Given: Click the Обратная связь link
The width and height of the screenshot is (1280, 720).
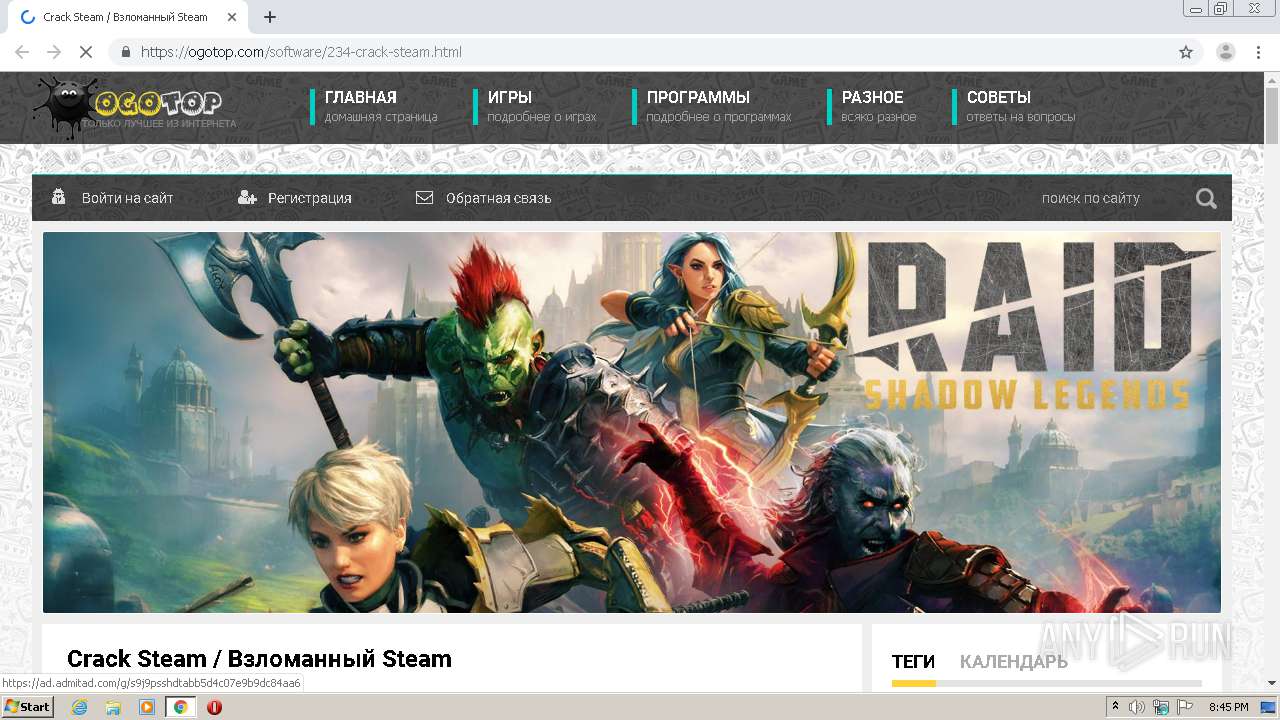Looking at the screenshot, I should [x=498, y=198].
